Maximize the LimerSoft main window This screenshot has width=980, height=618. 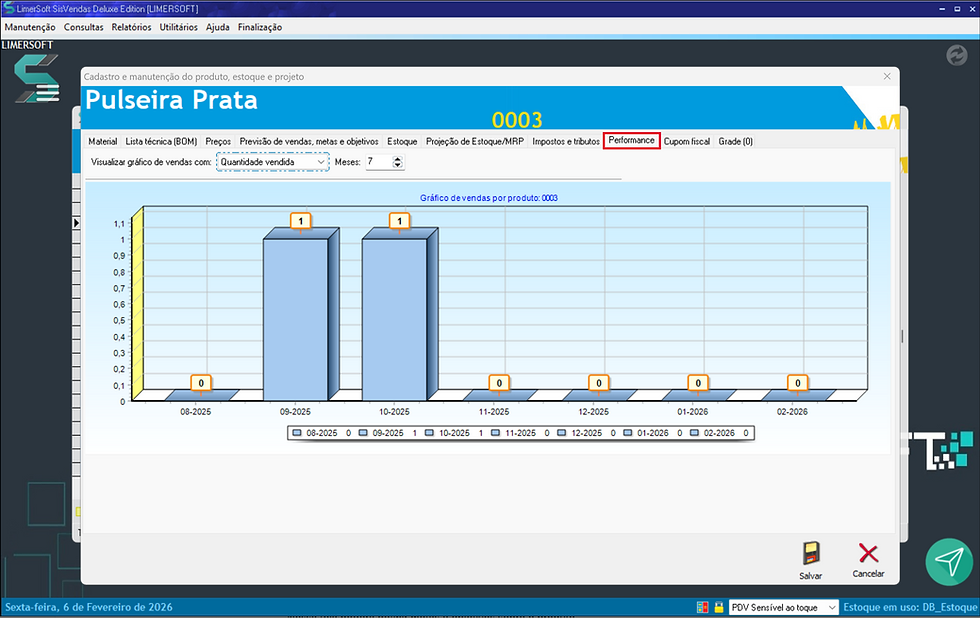click(957, 9)
